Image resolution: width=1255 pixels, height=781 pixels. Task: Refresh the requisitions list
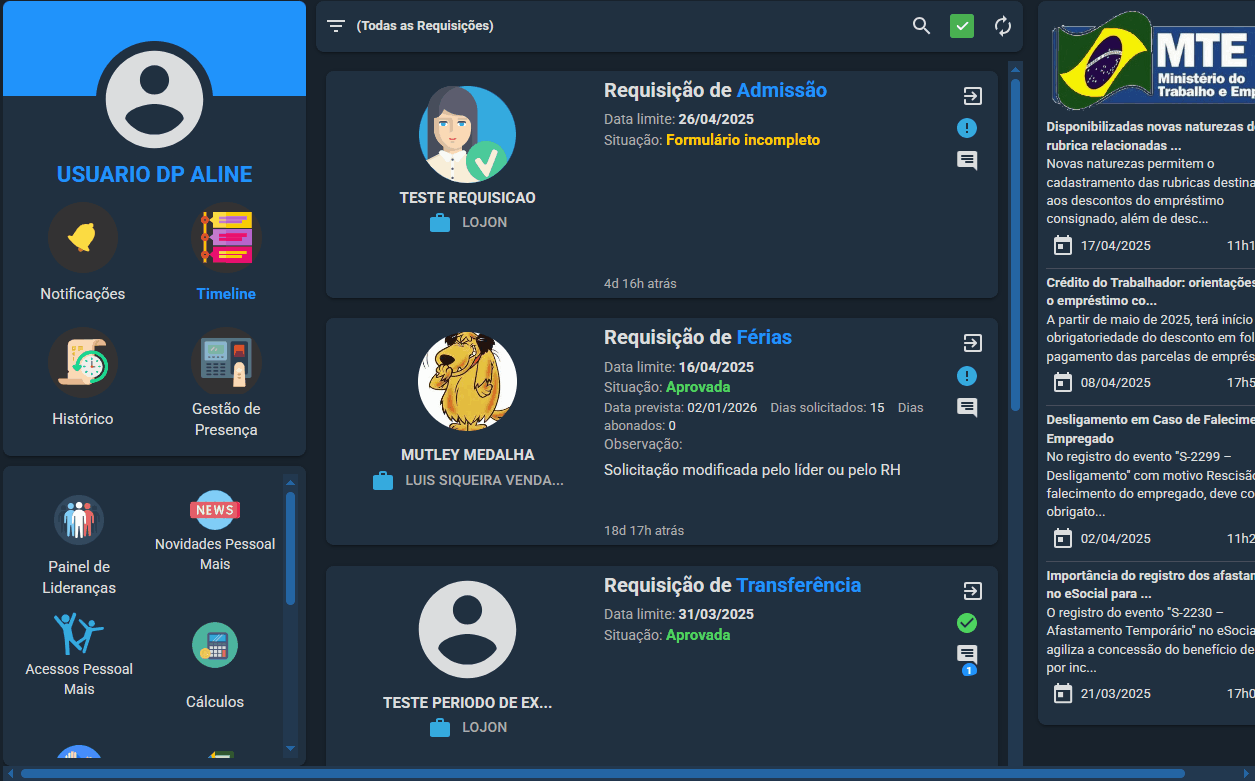click(x=1003, y=26)
